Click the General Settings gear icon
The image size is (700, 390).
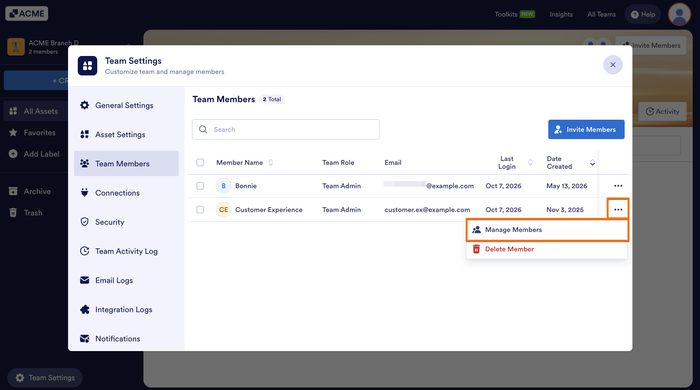(84, 105)
